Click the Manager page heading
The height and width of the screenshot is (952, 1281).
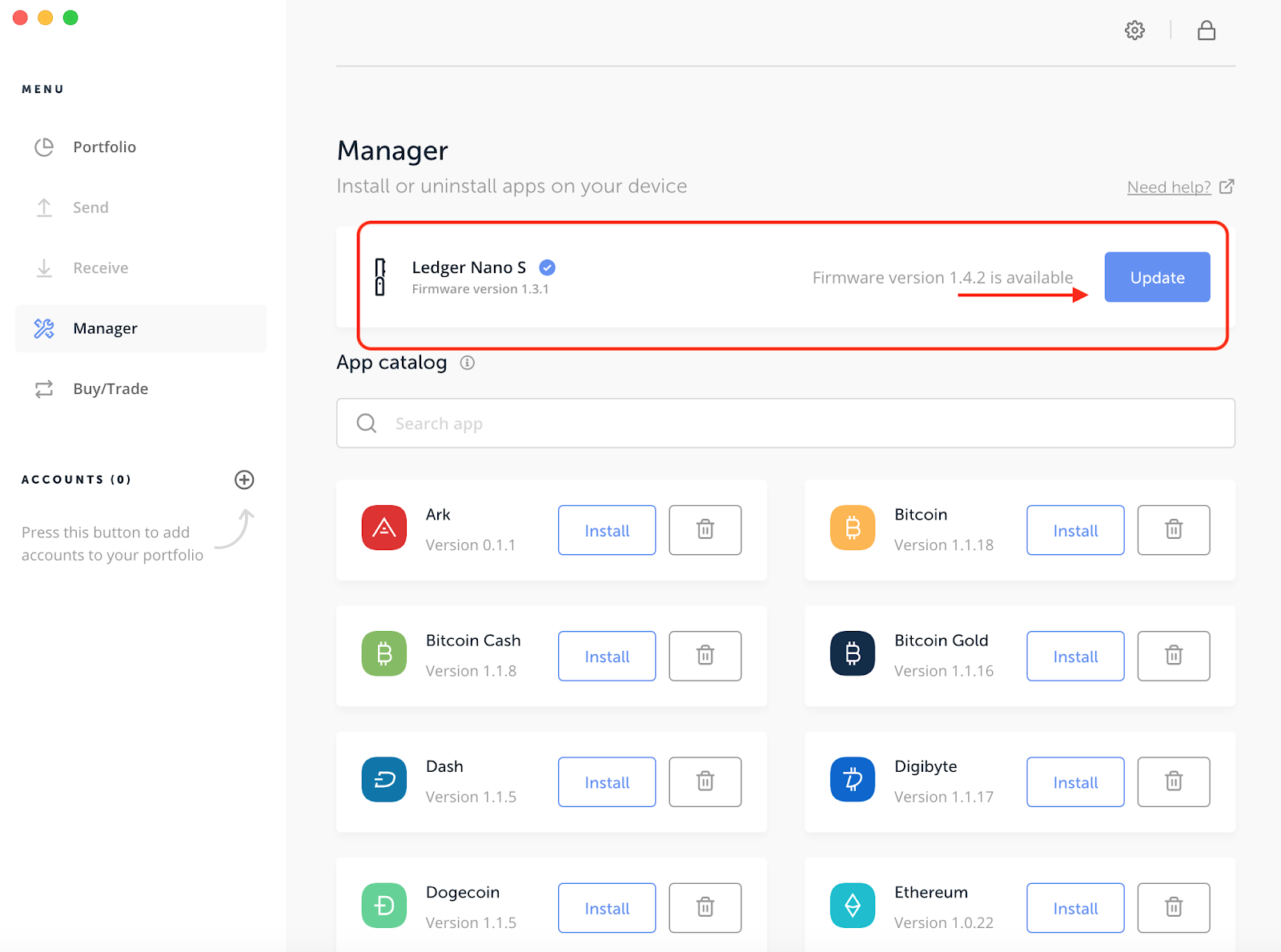click(x=392, y=151)
